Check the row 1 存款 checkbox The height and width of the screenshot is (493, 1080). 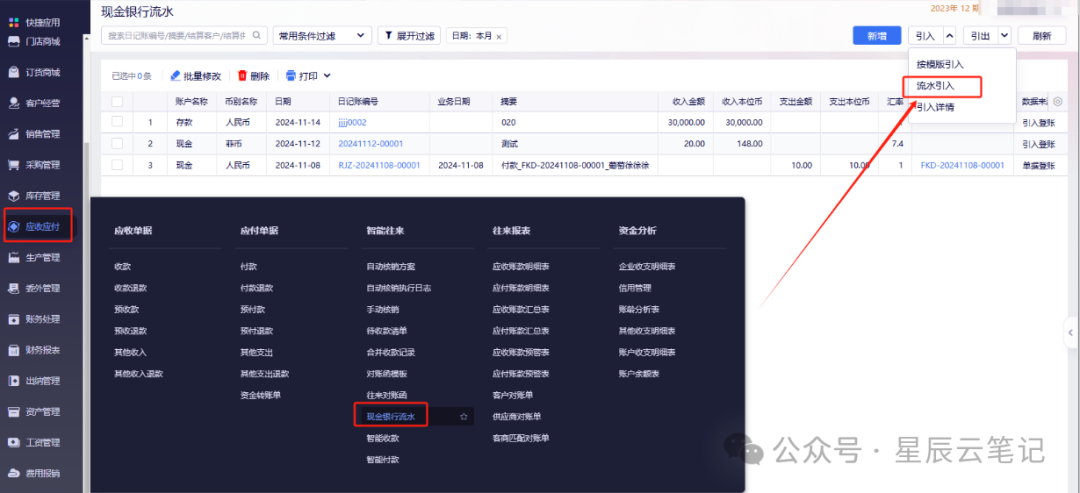[117, 122]
